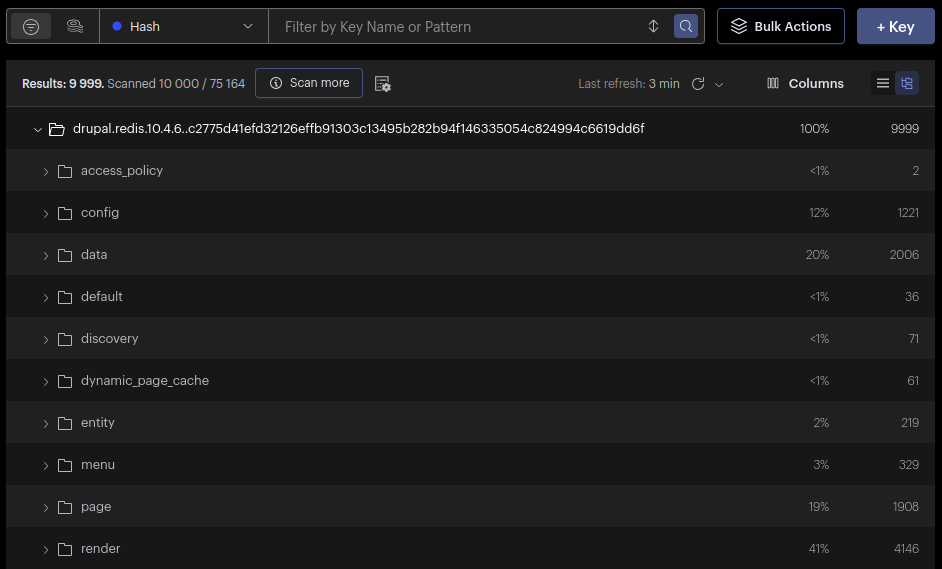Screen dimensions: 942x569
Task: Click the refresh icon next to Last refresh
Action: pyautogui.click(x=698, y=84)
